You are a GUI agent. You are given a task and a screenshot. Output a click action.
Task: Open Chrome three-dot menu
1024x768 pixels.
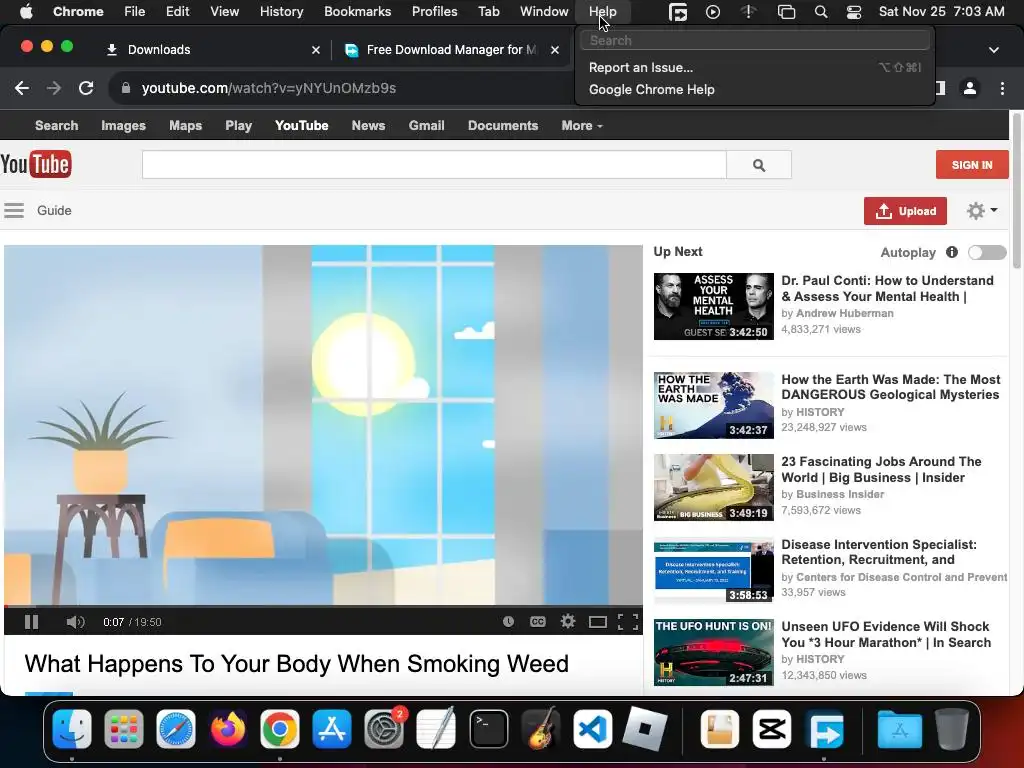click(x=1002, y=88)
